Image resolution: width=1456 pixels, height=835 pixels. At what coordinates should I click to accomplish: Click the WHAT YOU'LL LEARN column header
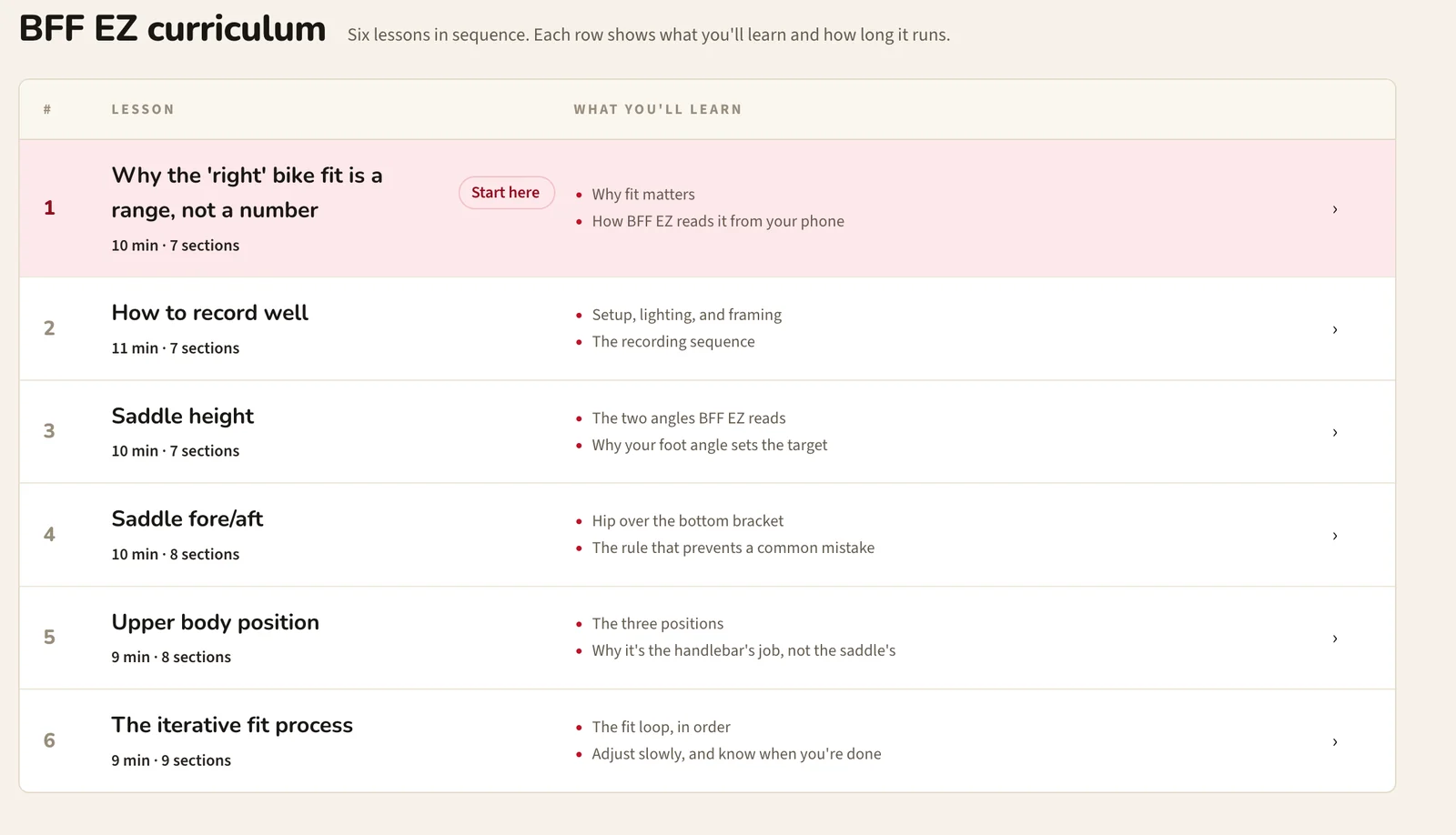coord(658,109)
